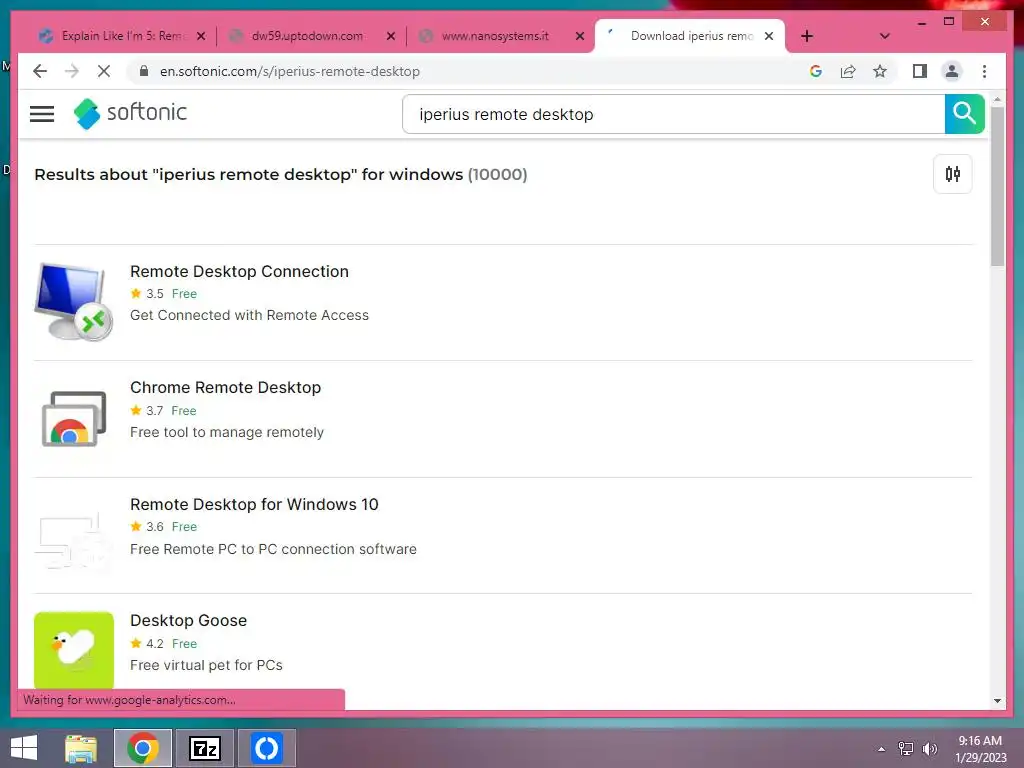The width and height of the screenshot is (1024, 768).
Task: Click the page vertical scrollbar thumb
Action: coord(997,186)
